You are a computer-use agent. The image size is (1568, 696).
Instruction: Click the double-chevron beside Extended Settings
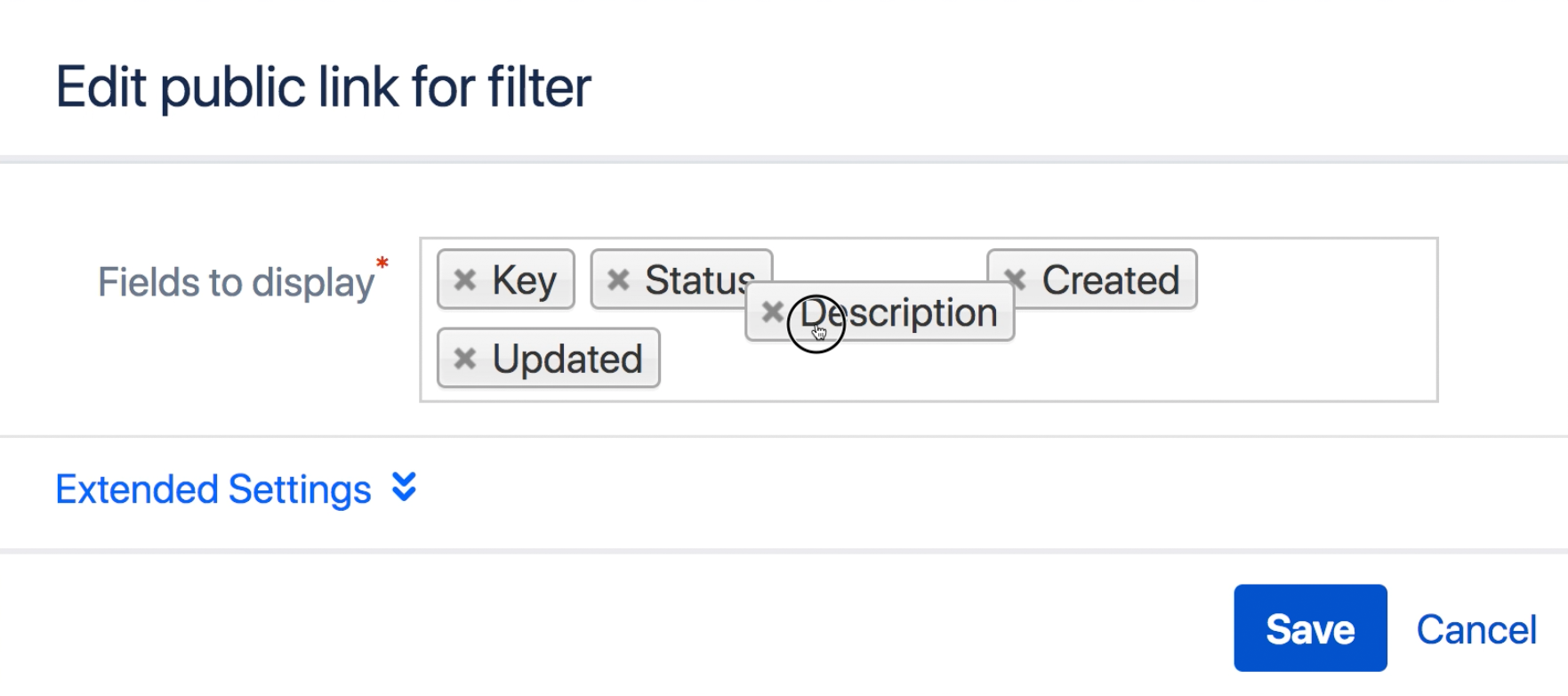[x=404, y=488]
